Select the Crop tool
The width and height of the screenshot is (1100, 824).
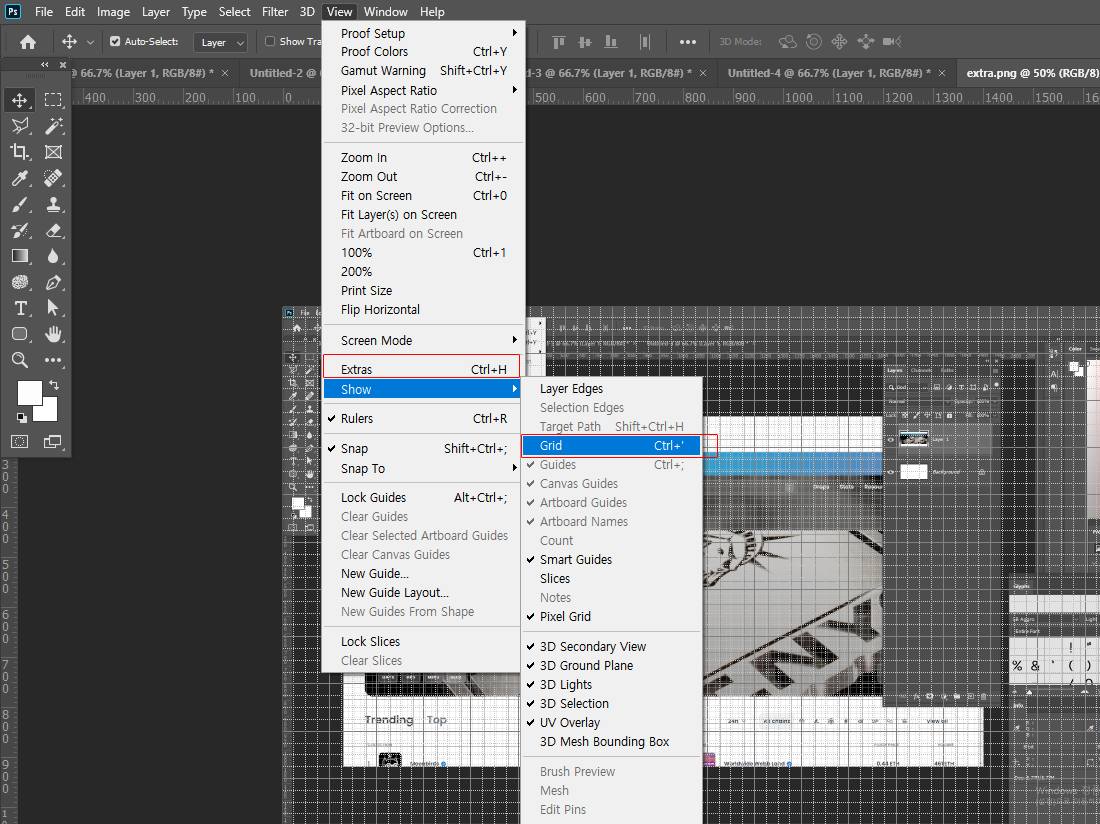pyautogui.click(x=20, y=152)
